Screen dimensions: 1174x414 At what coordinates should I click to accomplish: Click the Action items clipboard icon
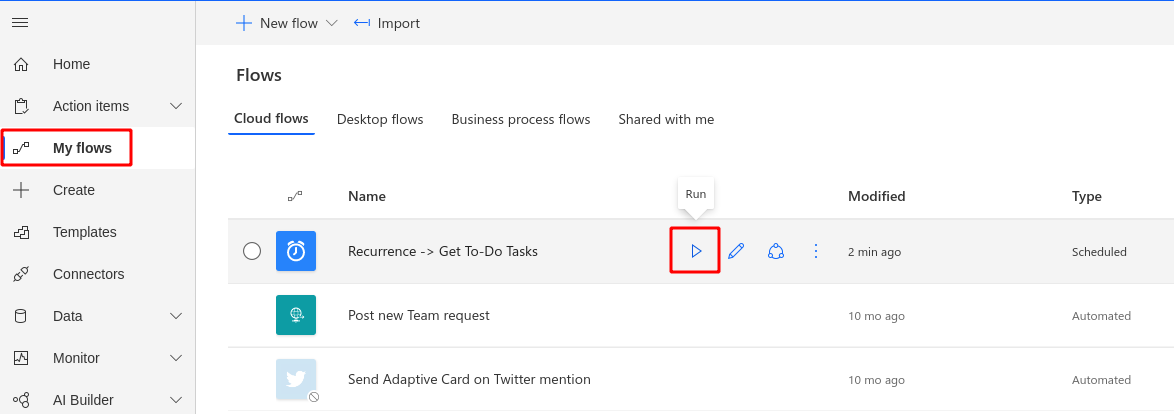coord(21,106)
